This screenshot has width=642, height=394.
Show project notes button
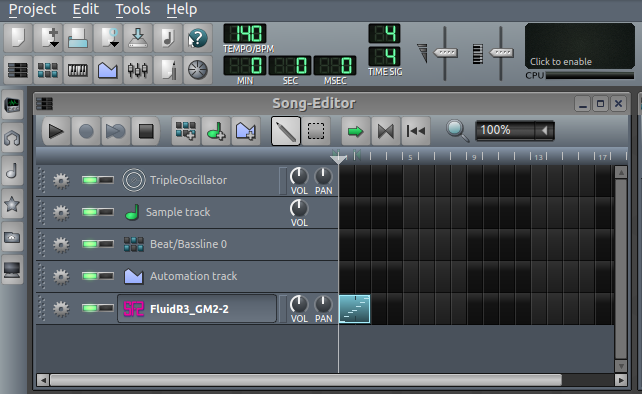[x=167, y=70]
